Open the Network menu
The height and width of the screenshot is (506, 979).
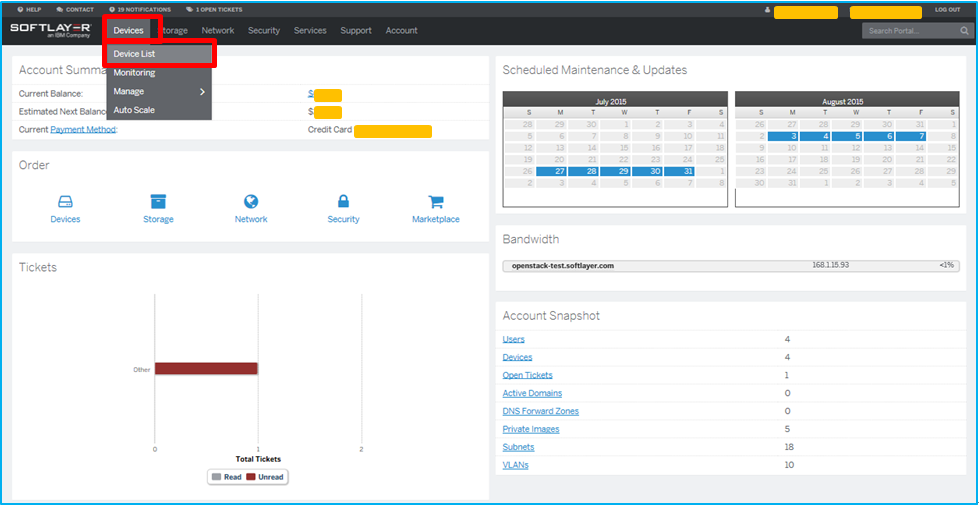[x=218, y=31]
